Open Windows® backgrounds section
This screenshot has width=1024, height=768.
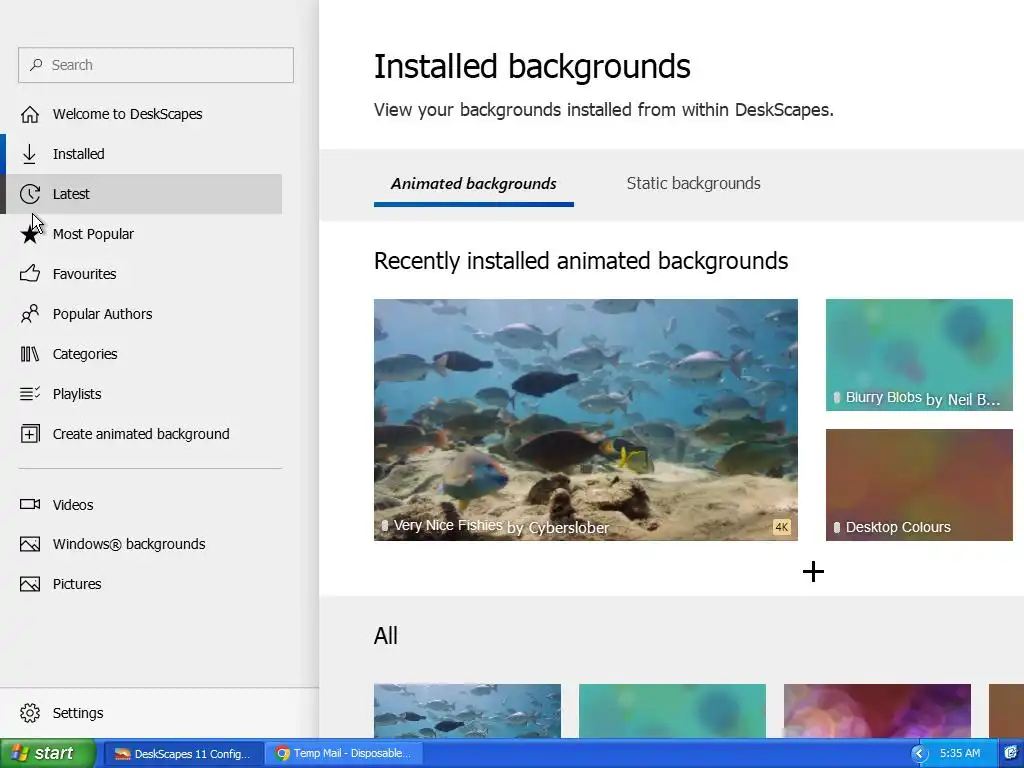(129, 544)
